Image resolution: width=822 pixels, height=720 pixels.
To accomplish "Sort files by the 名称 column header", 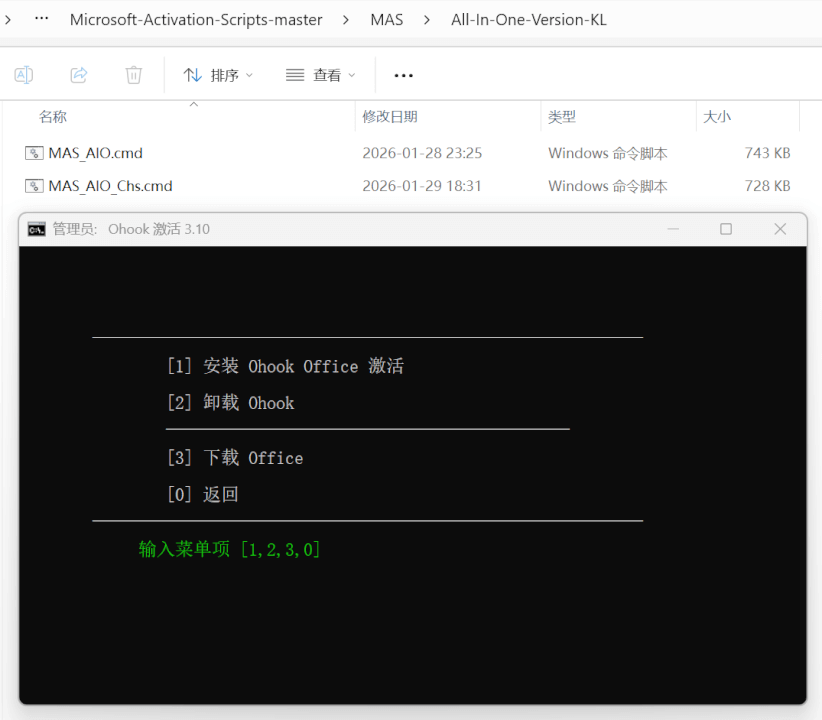I will pos(53,117).
